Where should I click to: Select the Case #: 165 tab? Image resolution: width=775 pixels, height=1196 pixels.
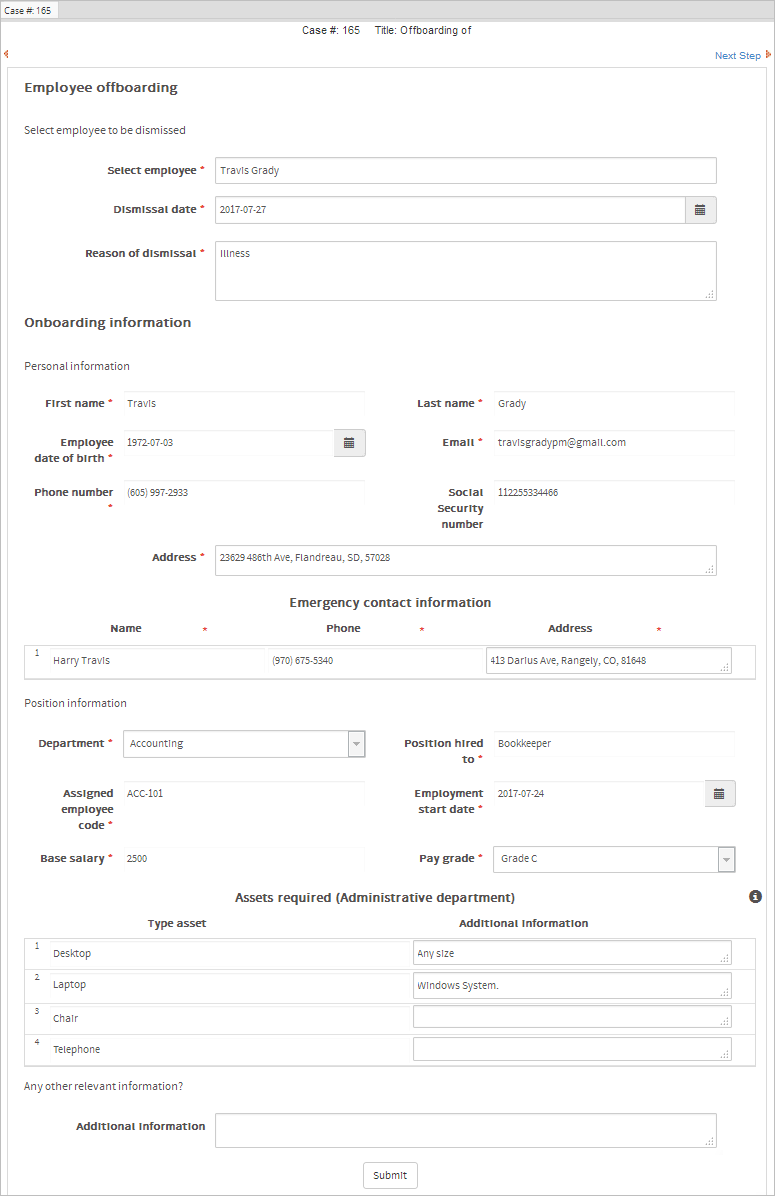(x=30, y=10)
